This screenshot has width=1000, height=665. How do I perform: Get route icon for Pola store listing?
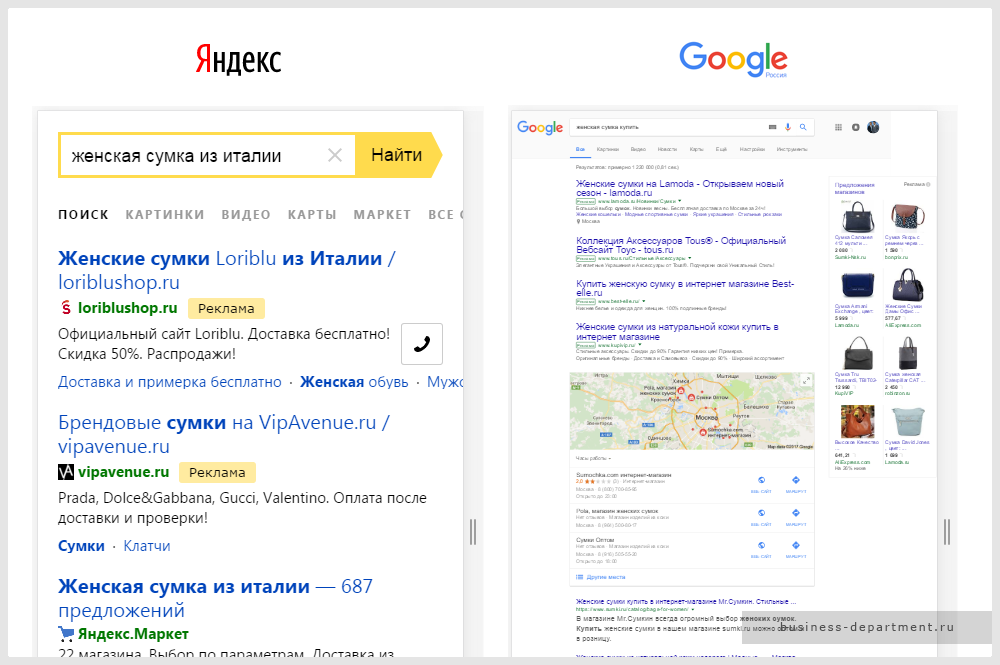click(796, 513)
